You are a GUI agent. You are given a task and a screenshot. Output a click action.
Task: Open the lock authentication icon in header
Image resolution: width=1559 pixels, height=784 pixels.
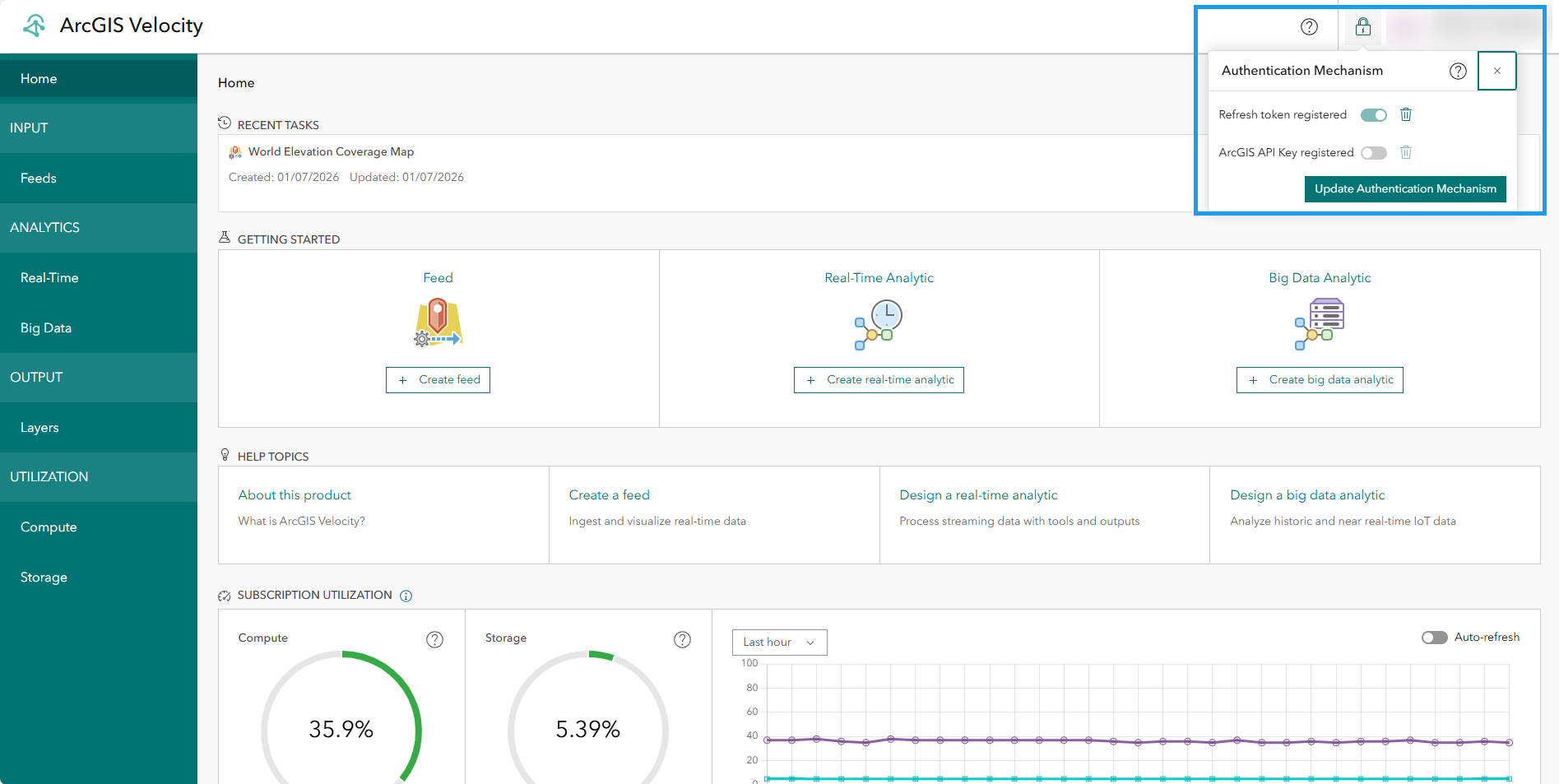tap(1363, 26)
